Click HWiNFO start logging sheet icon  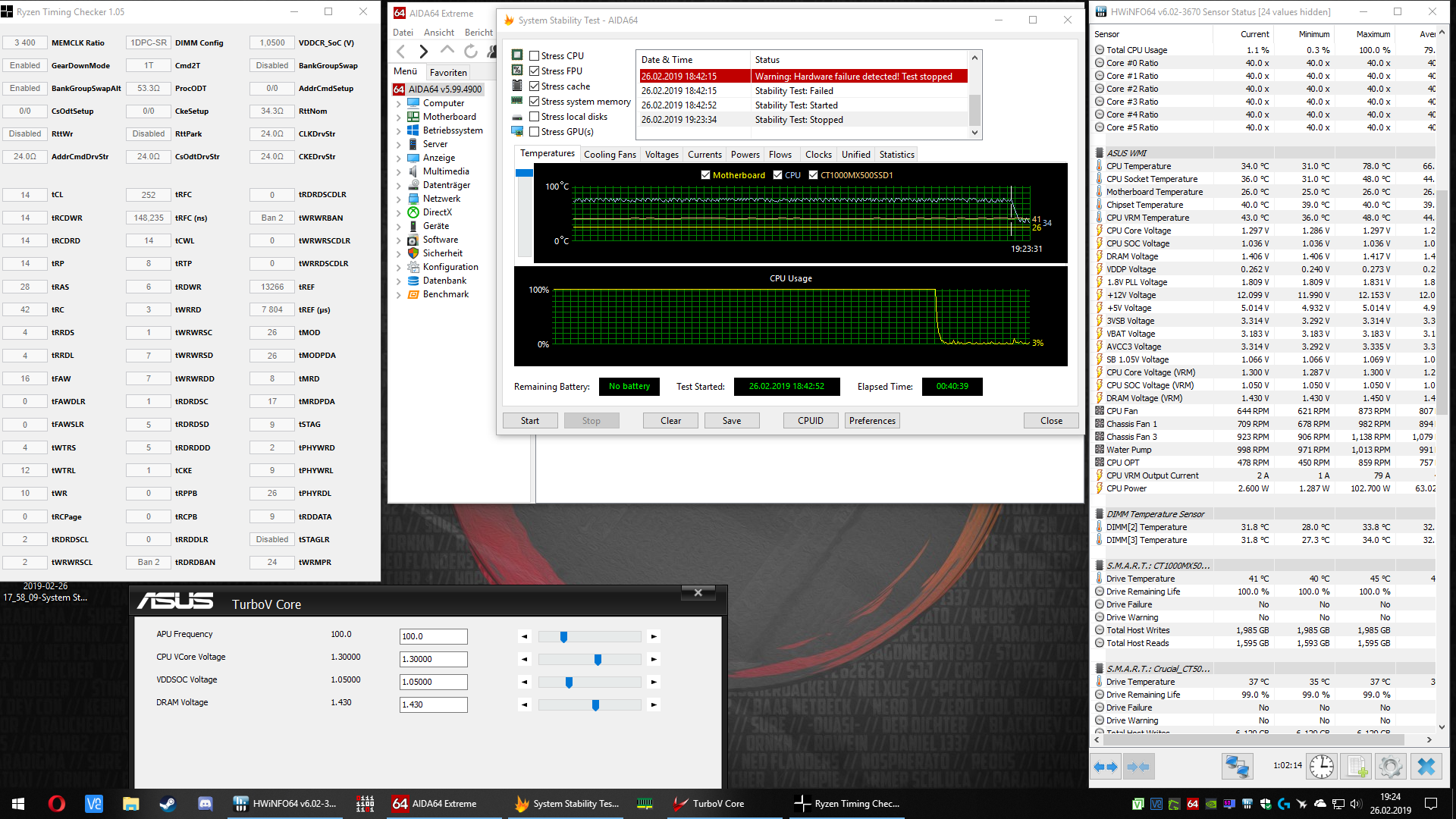(x=1357, y=767)
